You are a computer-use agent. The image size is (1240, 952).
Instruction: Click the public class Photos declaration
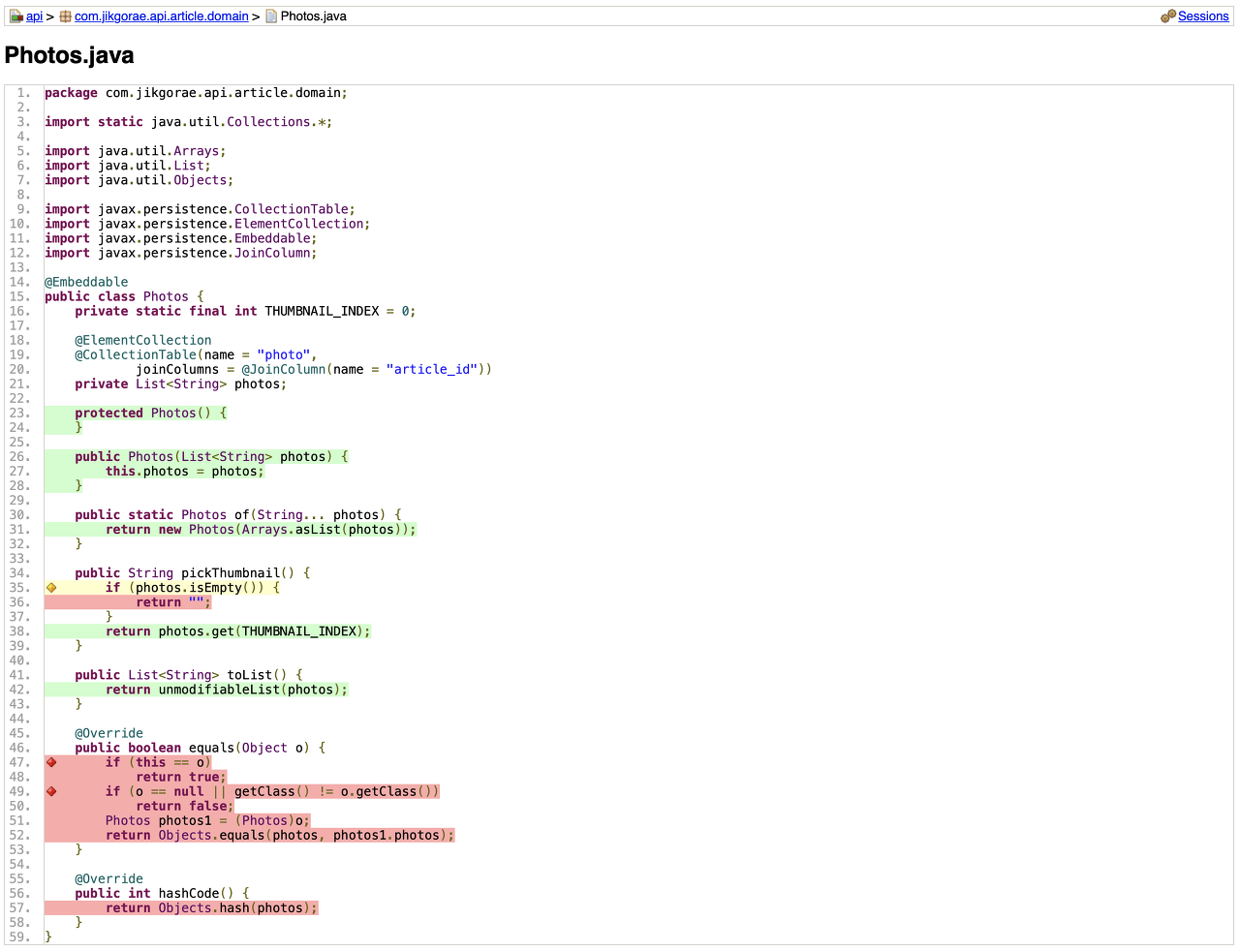coord(124,296)
